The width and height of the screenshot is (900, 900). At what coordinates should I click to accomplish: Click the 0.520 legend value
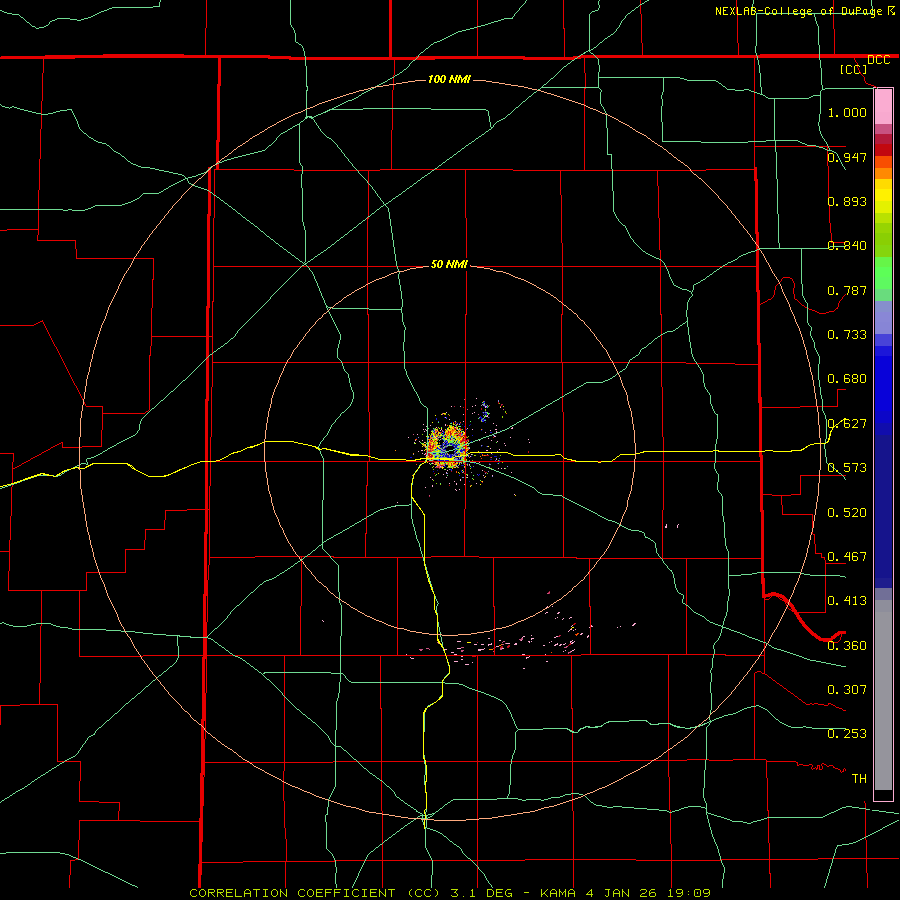tap(847, 513)
